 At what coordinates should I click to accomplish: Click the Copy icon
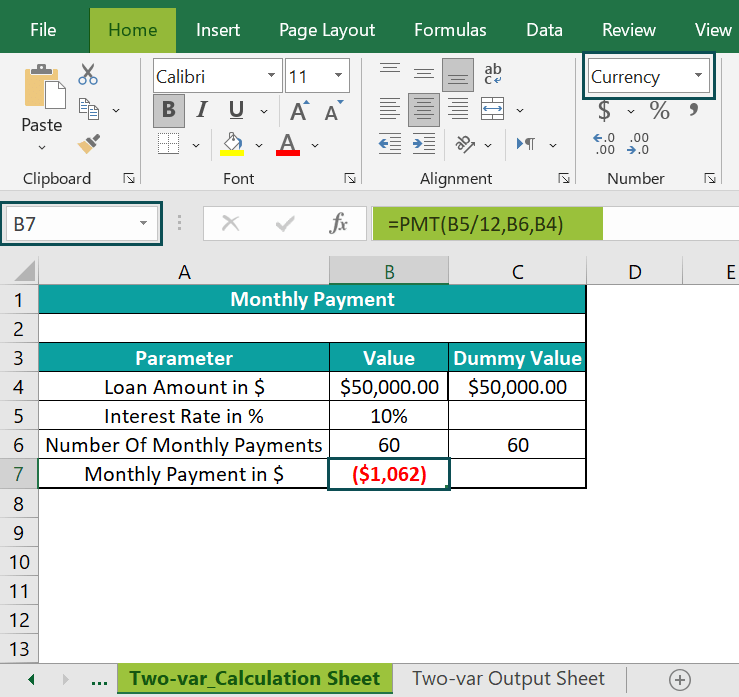click(89, 109)
